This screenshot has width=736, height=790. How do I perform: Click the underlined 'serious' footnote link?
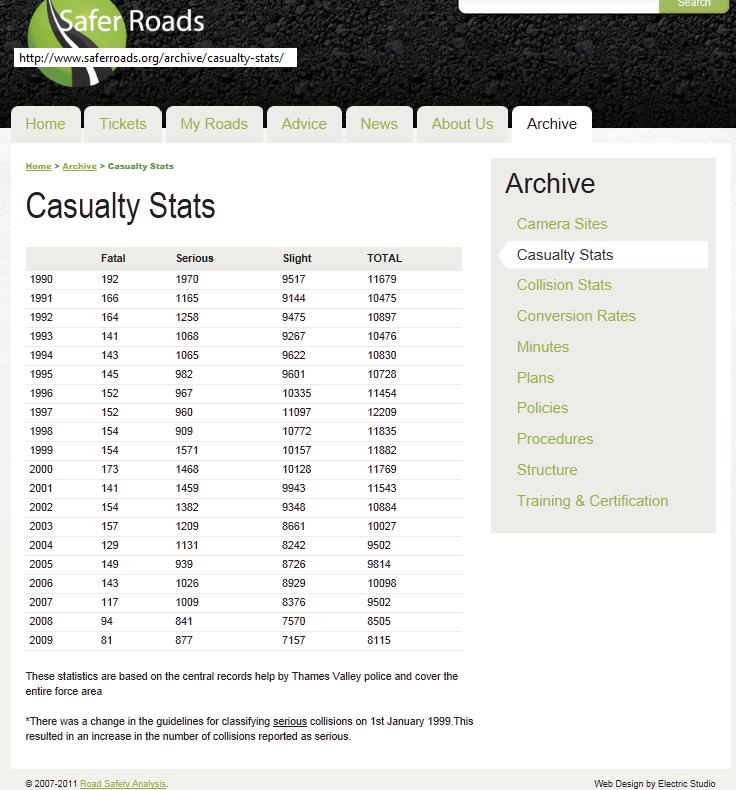(290, 721)
